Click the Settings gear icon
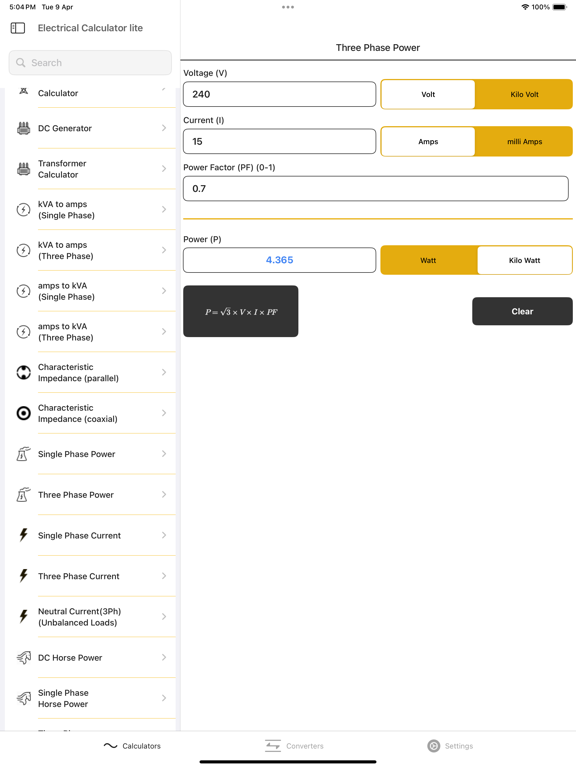Screen dimensions: 576x768 point(433,745)
